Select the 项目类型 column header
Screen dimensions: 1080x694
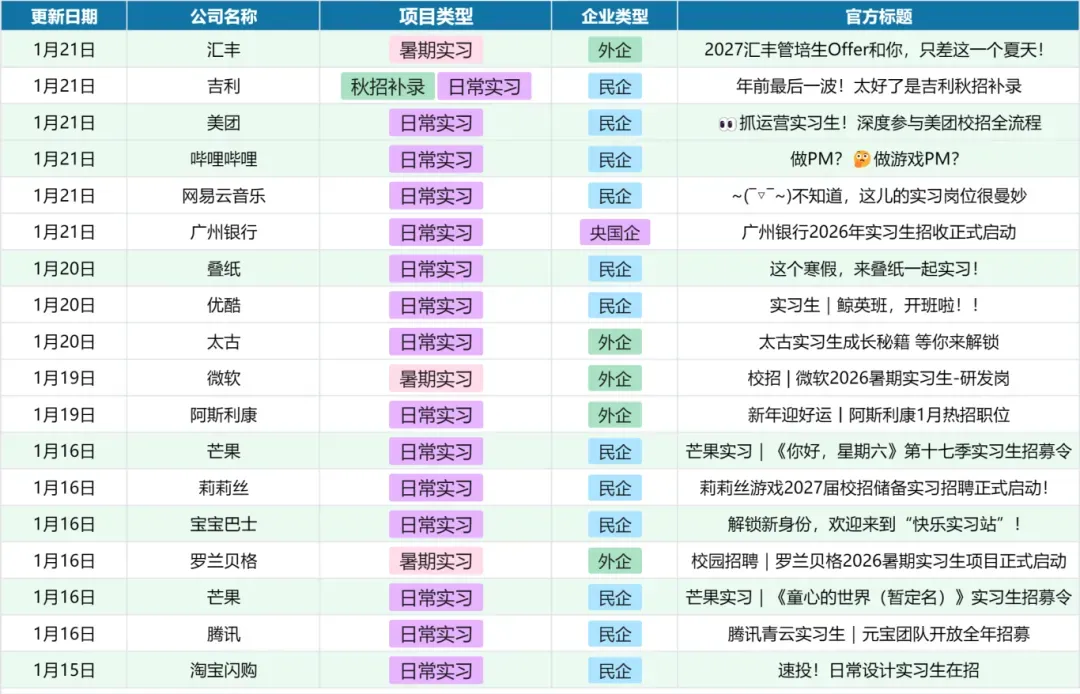(x=435, y=16)
